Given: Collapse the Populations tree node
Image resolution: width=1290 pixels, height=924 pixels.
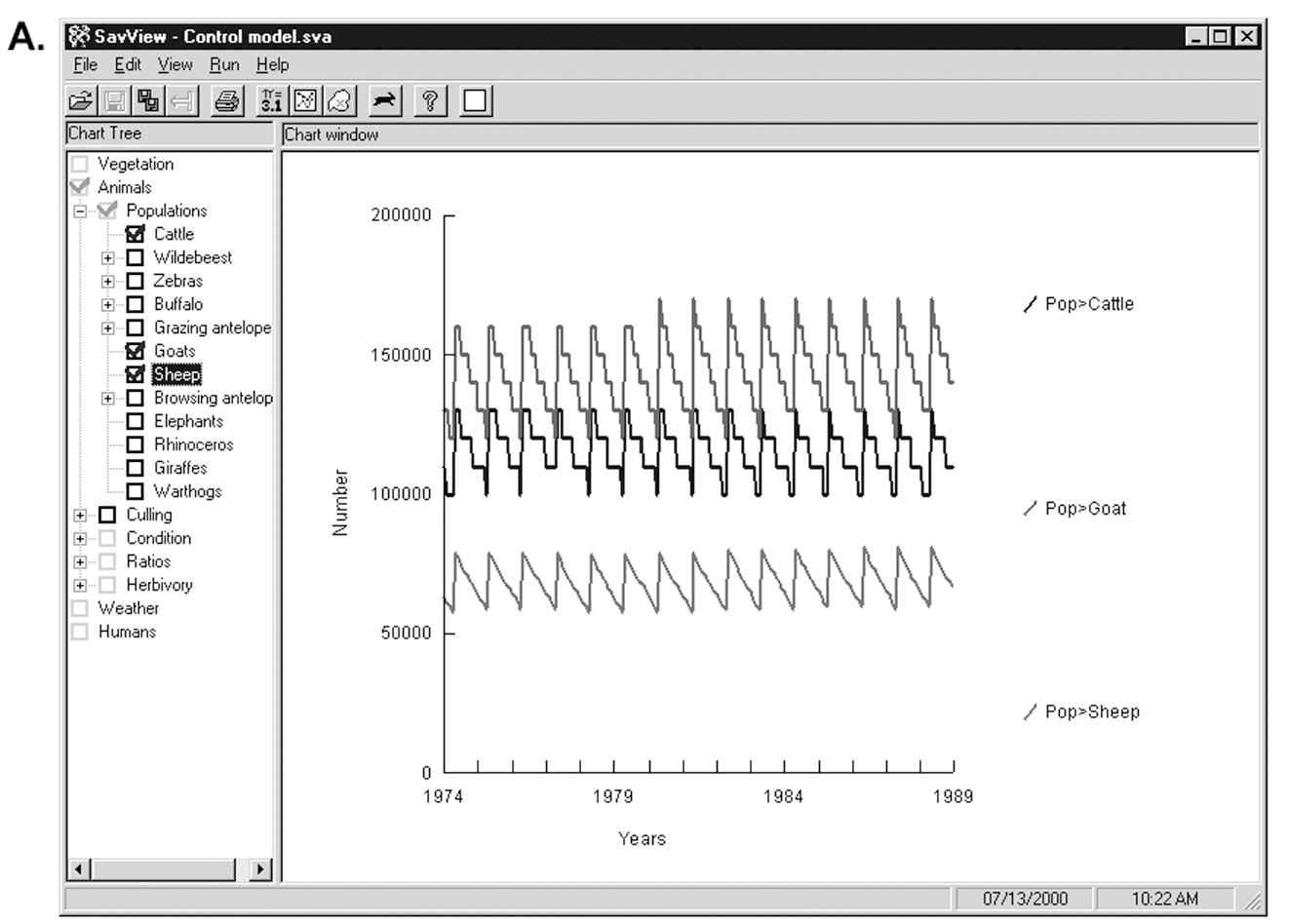Looking at the screenshot, I should [x=80, y=211].
